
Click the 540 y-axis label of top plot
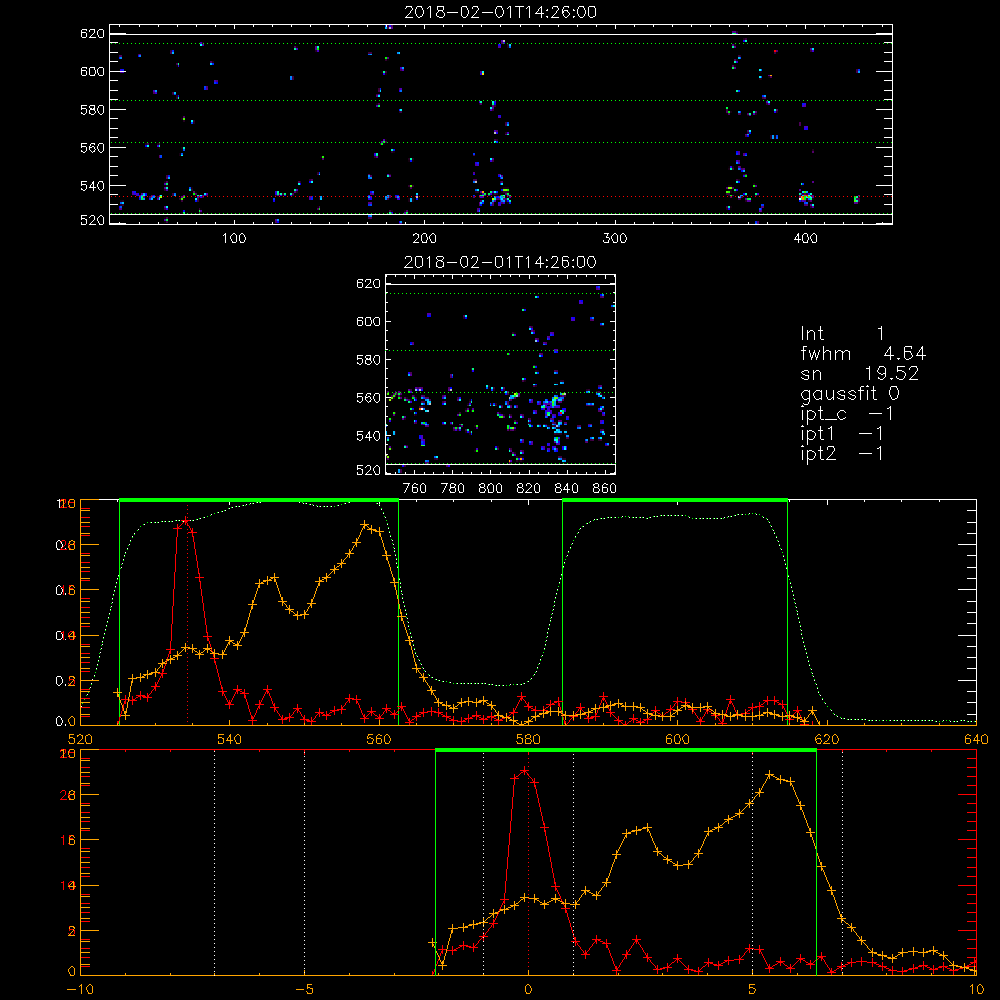point(92,186)
